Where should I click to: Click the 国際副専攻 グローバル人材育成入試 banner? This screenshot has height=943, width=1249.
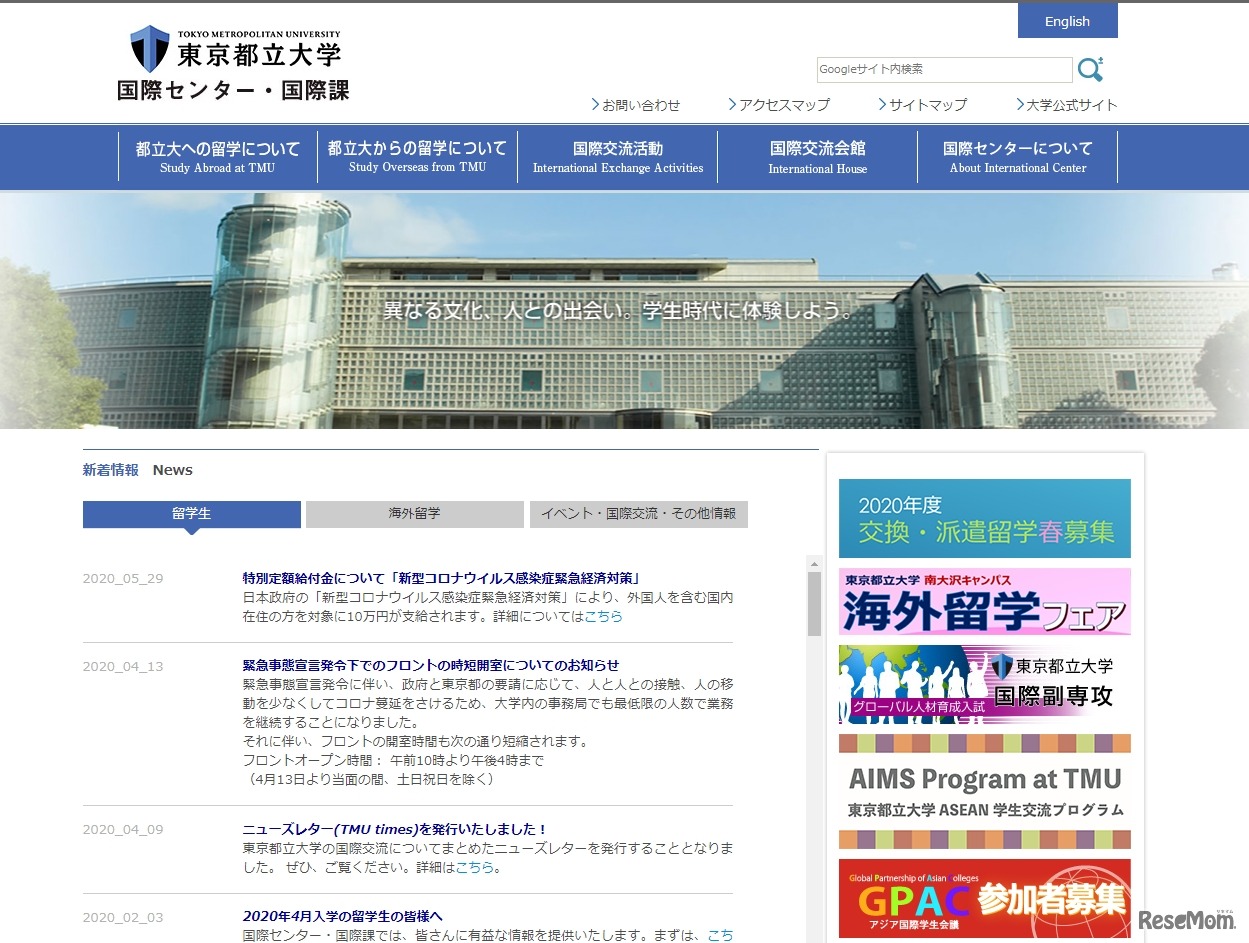point(984,686)
